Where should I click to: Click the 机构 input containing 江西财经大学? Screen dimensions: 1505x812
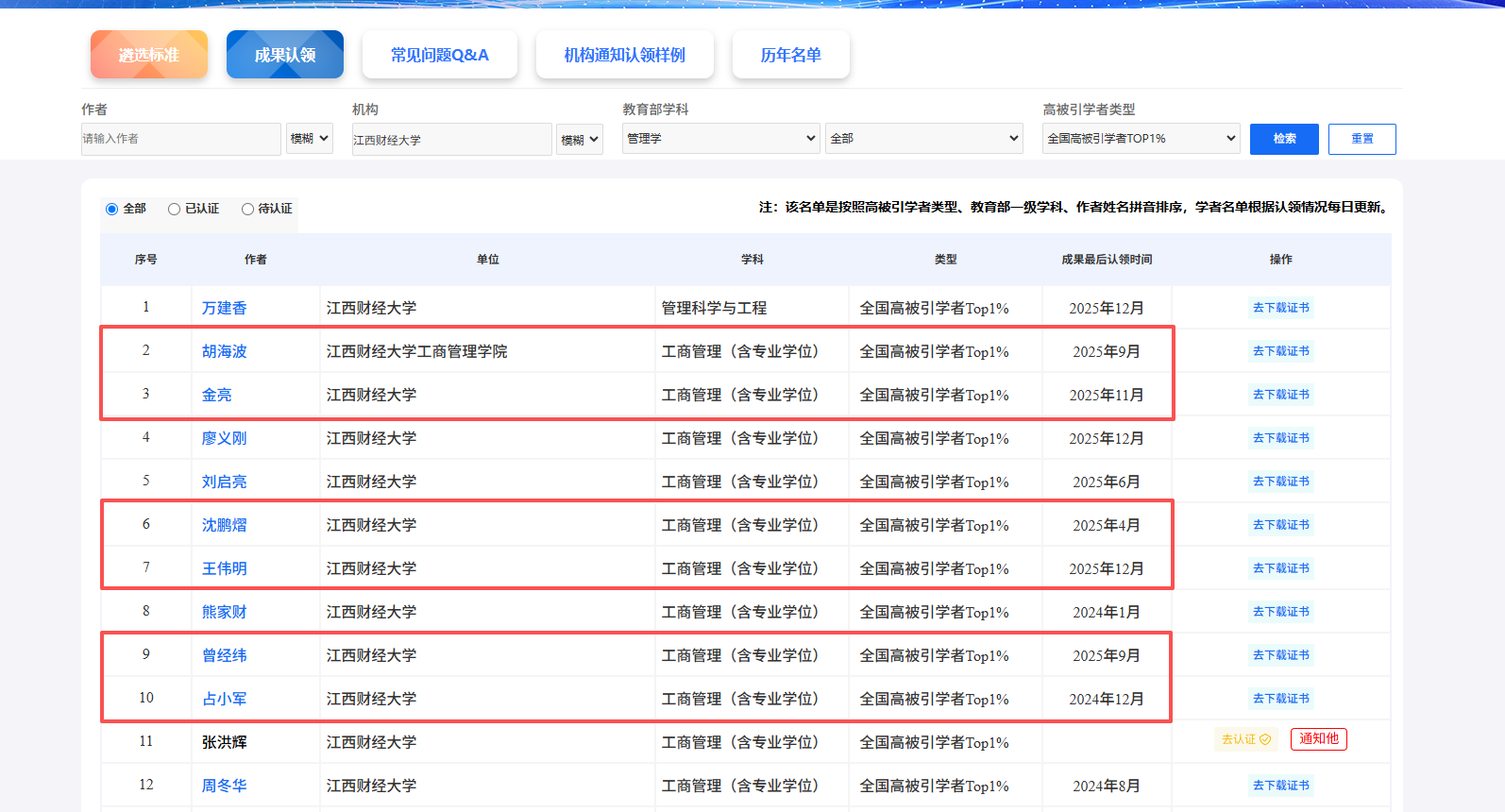[451, 140]
